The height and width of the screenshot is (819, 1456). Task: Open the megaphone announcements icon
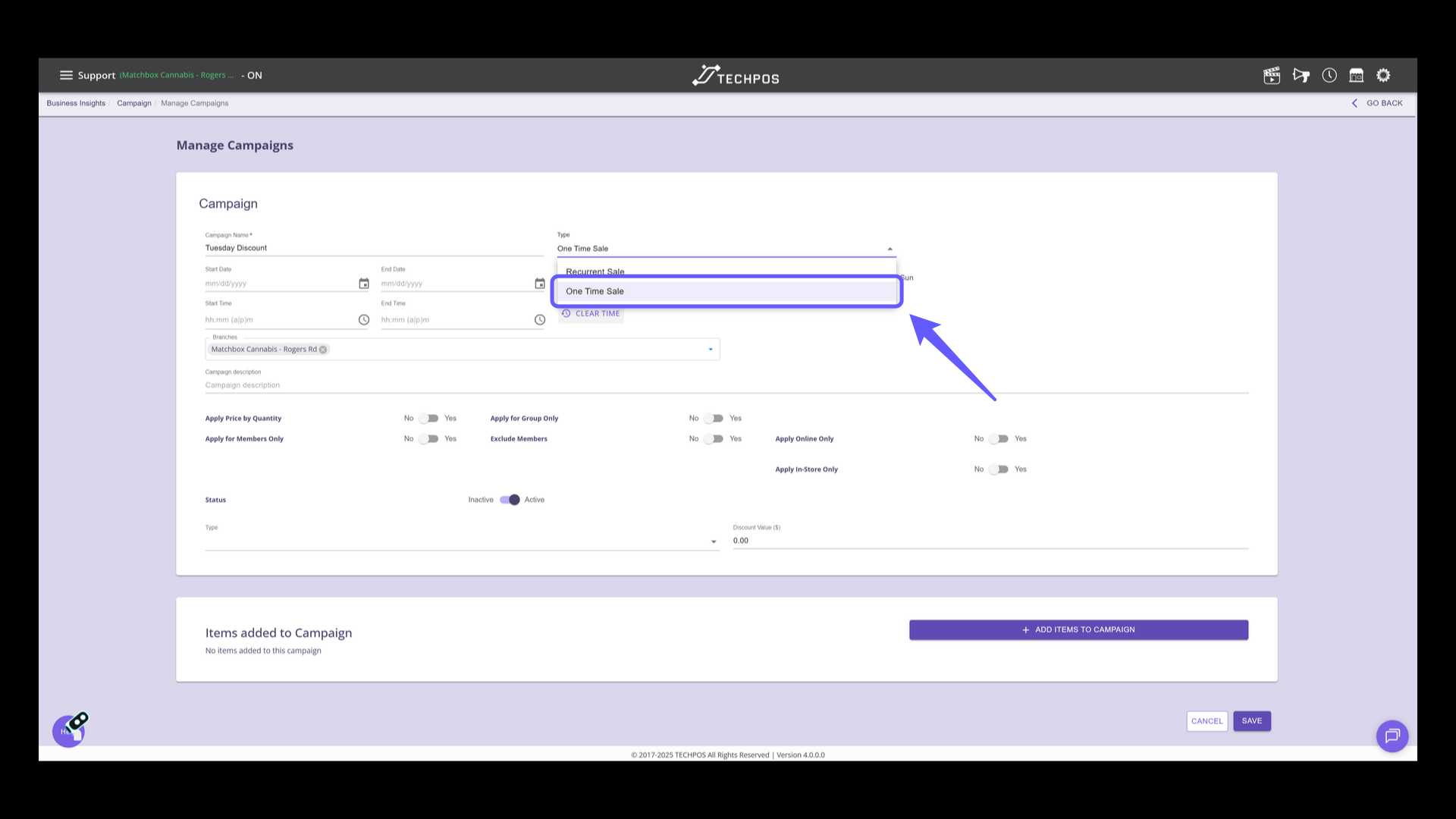(1301, 75)
